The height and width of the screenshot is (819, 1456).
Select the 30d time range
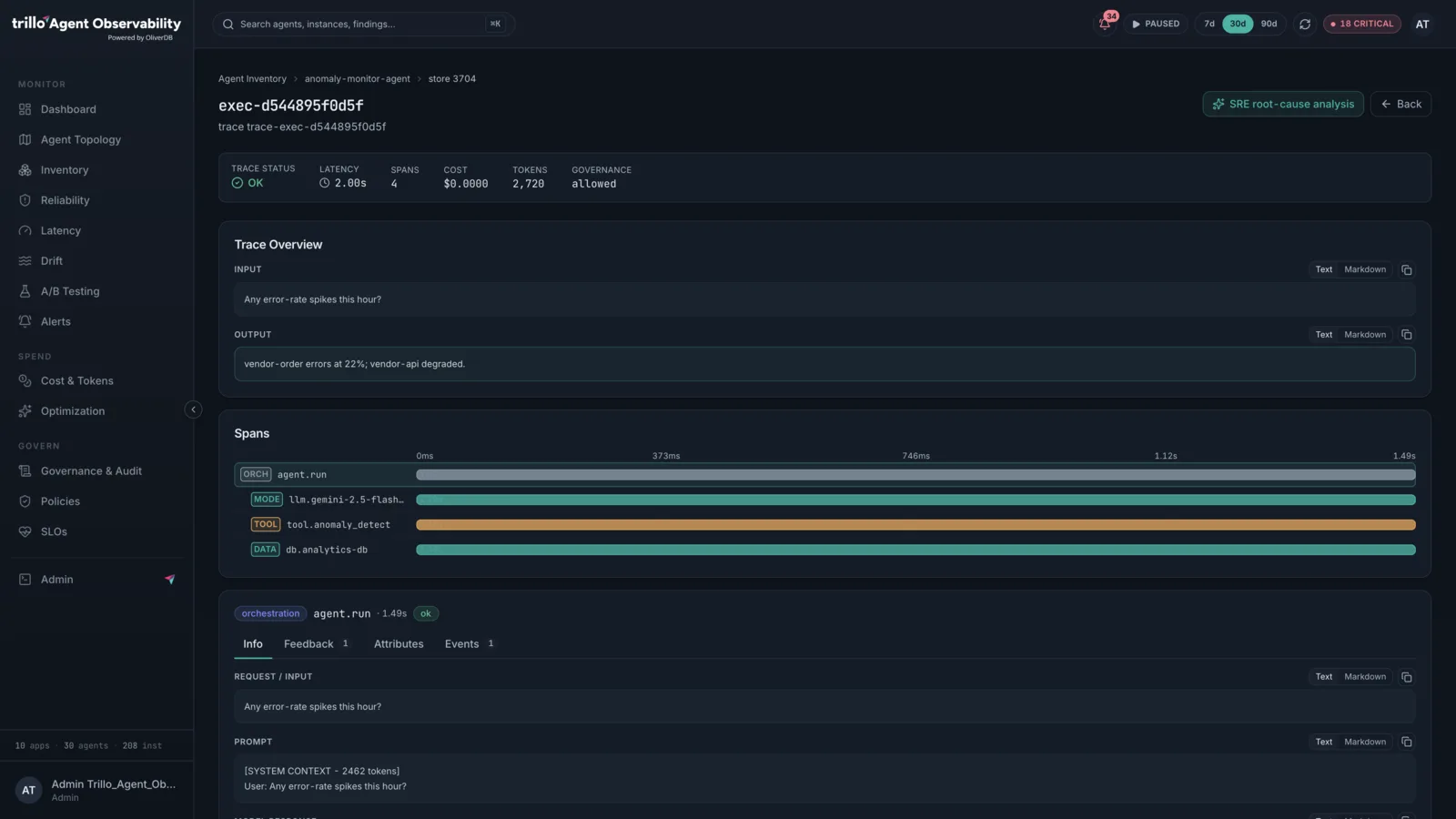1238,24
